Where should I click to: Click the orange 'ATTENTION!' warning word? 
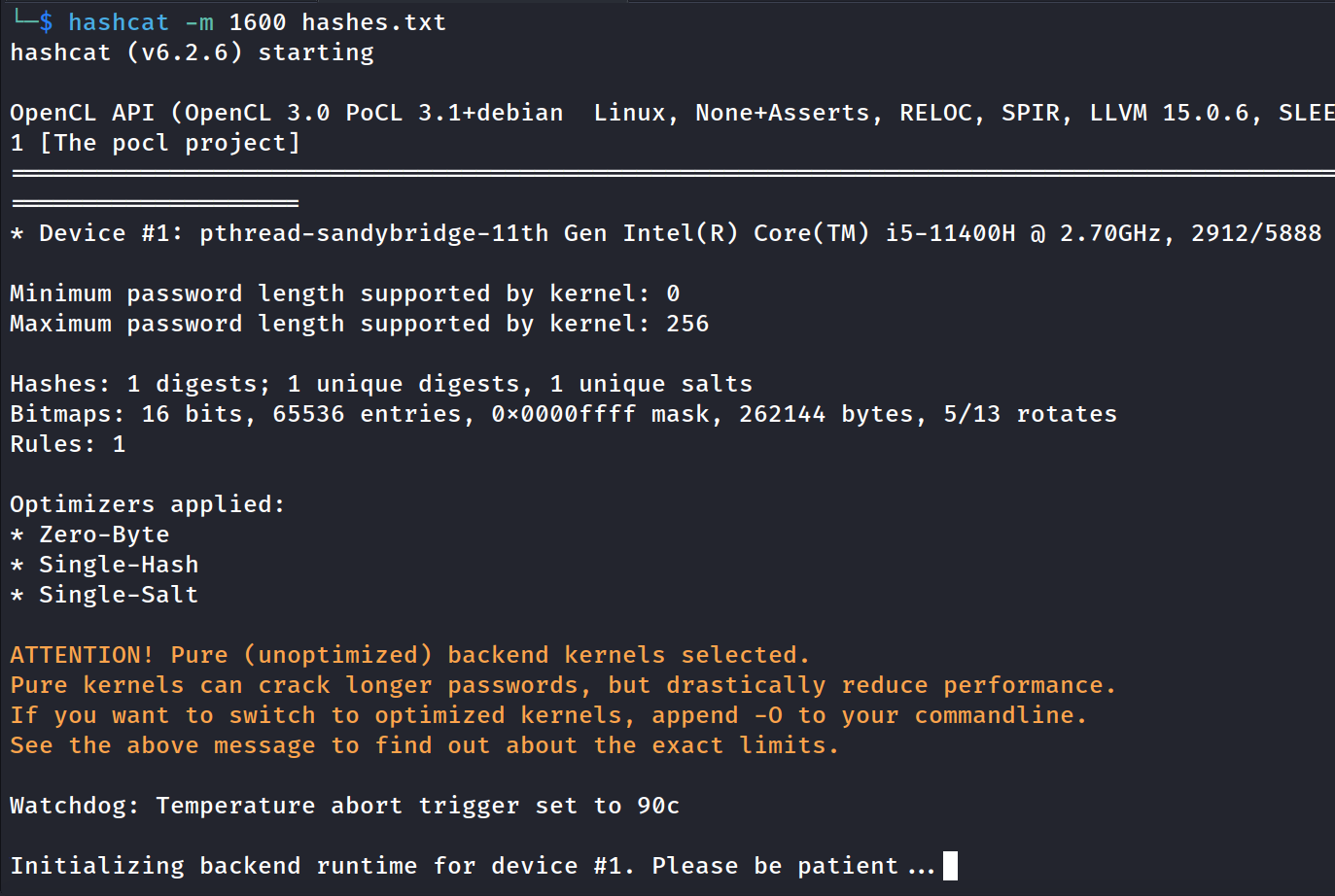point(82,655)
